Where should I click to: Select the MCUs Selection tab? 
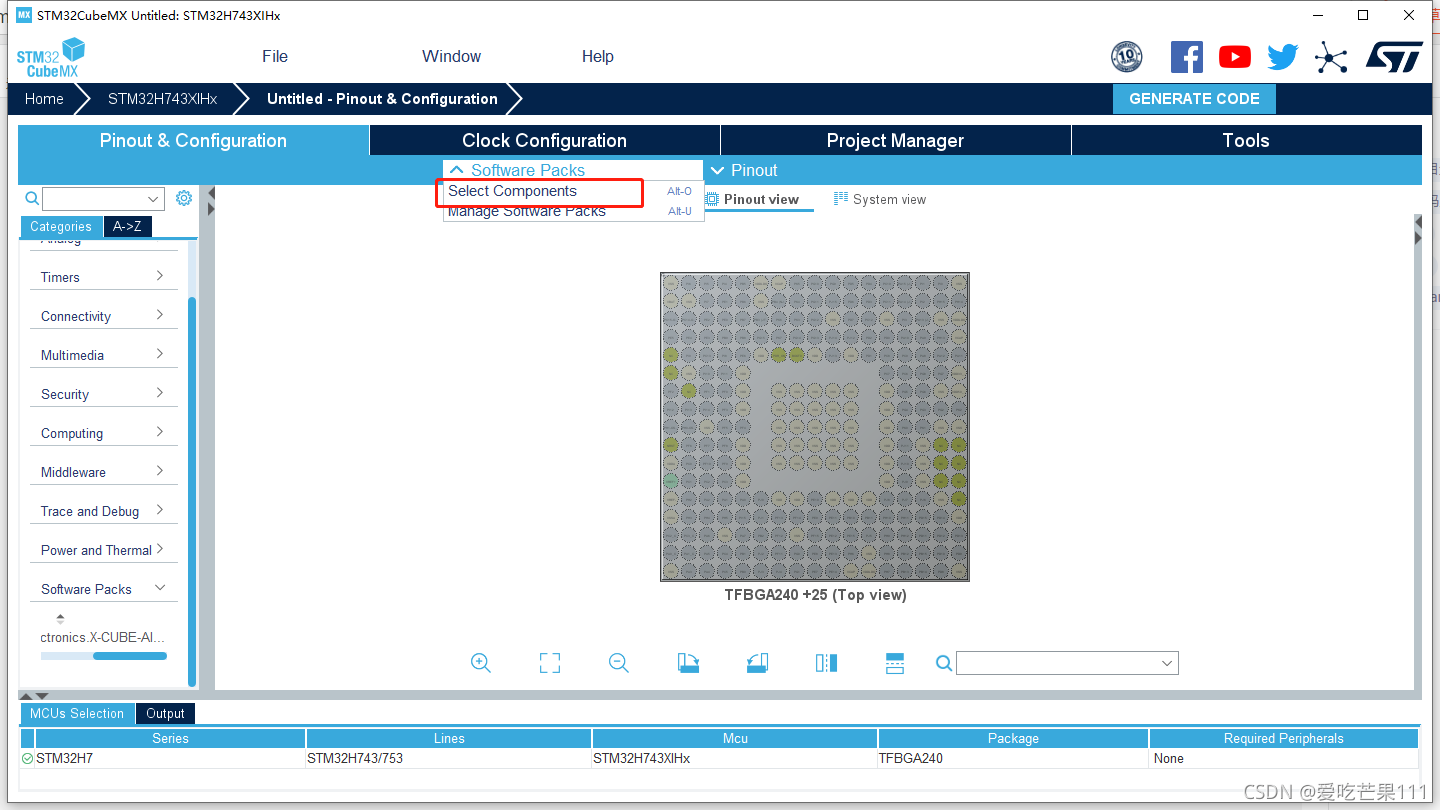coord(77,713)
